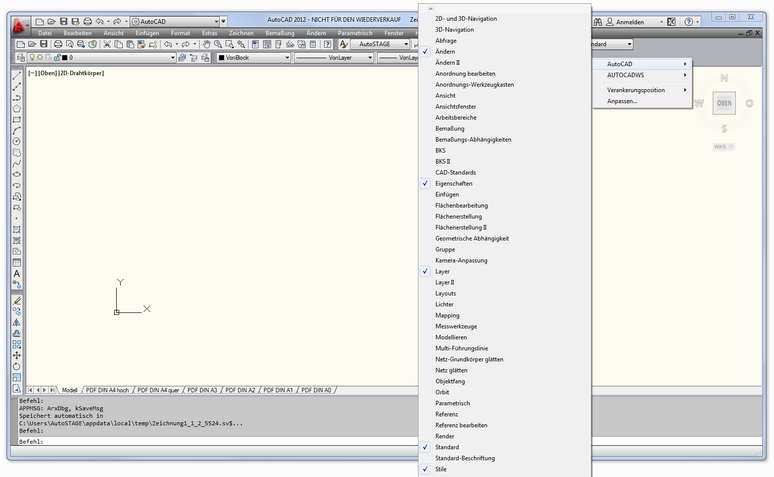Screen dimensions: 774x477
Task: Click Anpassen... in the context menu
Action: tap(622, 101)
